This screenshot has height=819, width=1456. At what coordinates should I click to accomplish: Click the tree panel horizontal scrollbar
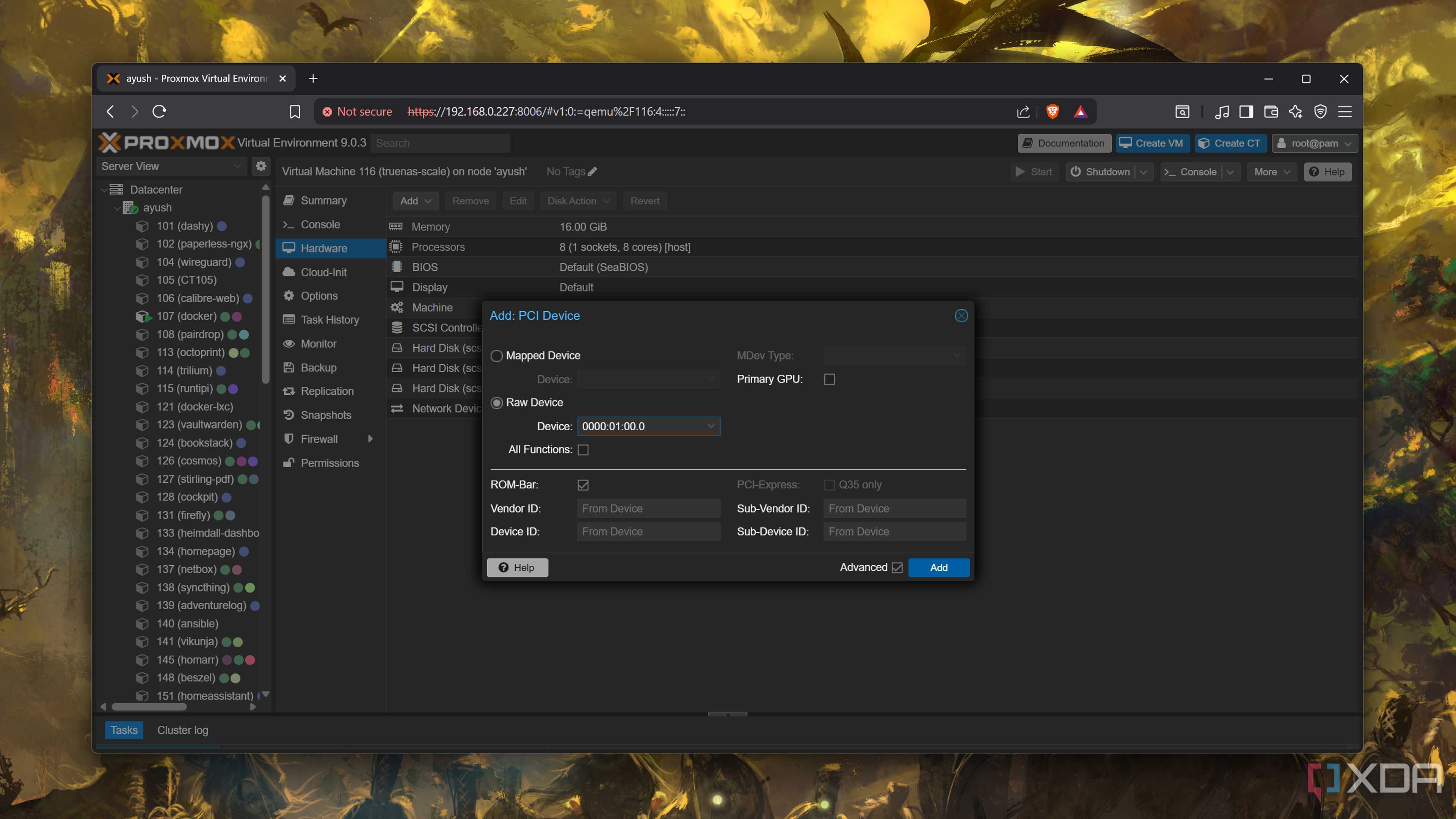(149, 706)
